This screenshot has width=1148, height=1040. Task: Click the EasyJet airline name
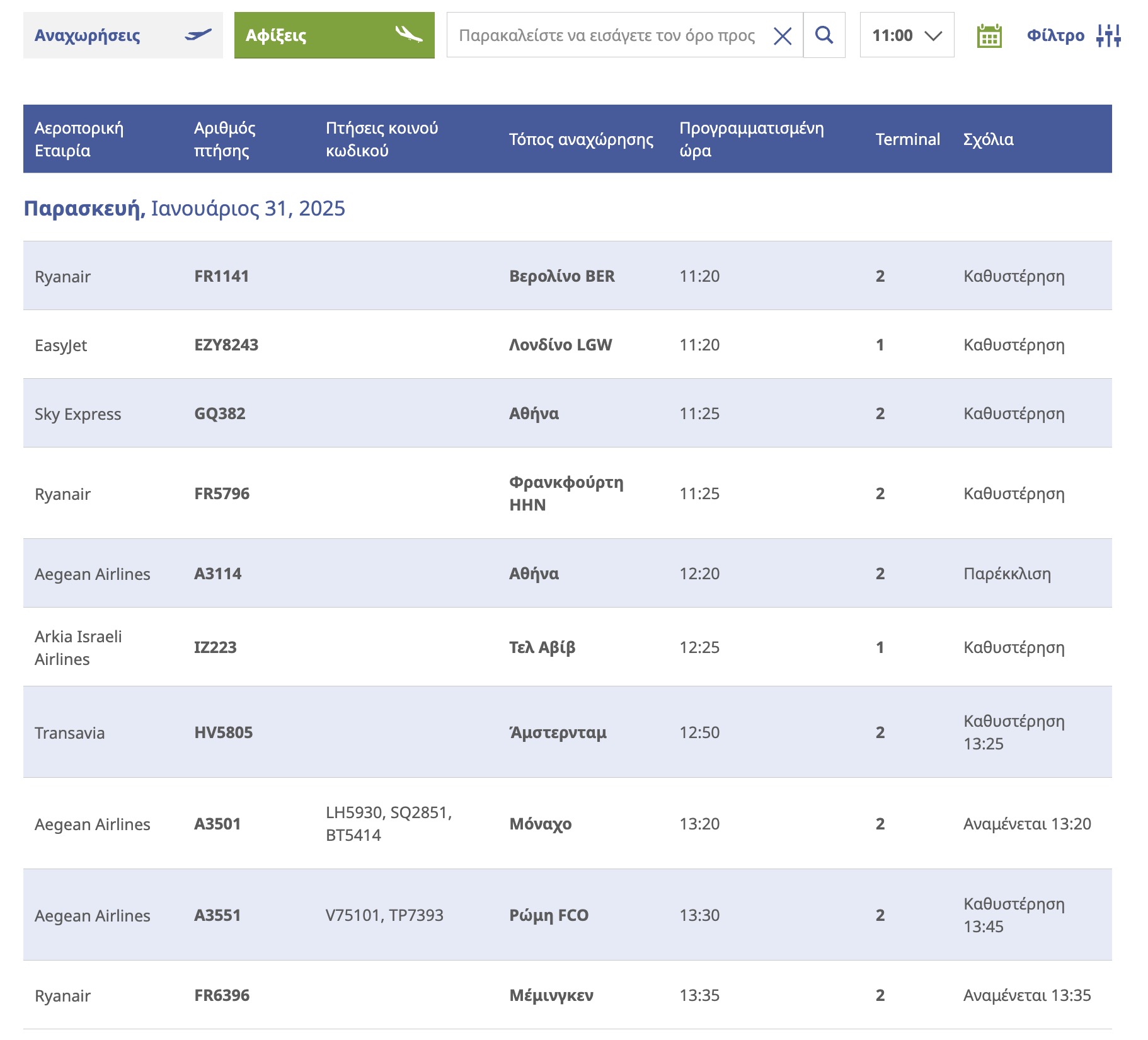pyautogui.click(x=61, y=345)
